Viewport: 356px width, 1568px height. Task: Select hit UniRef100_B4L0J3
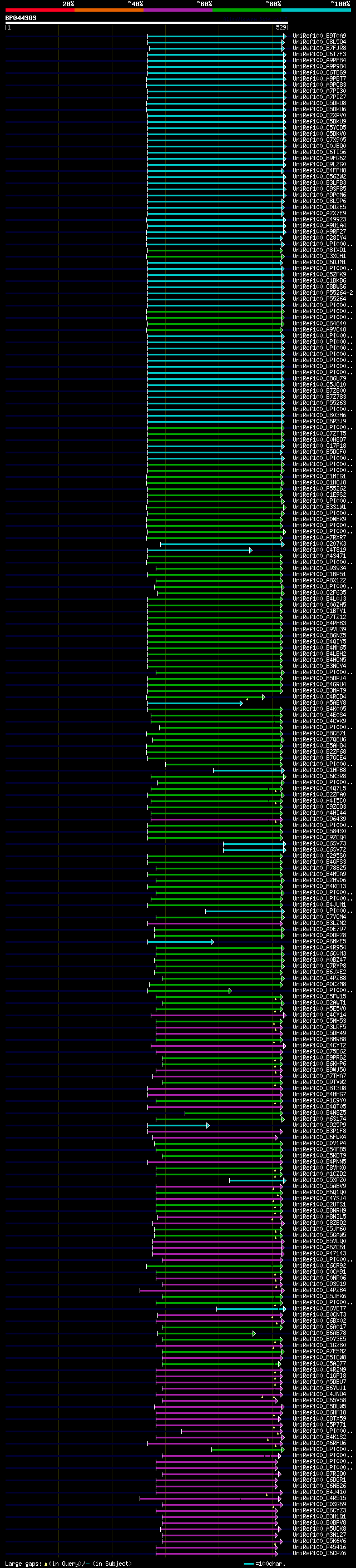point(319,598)
